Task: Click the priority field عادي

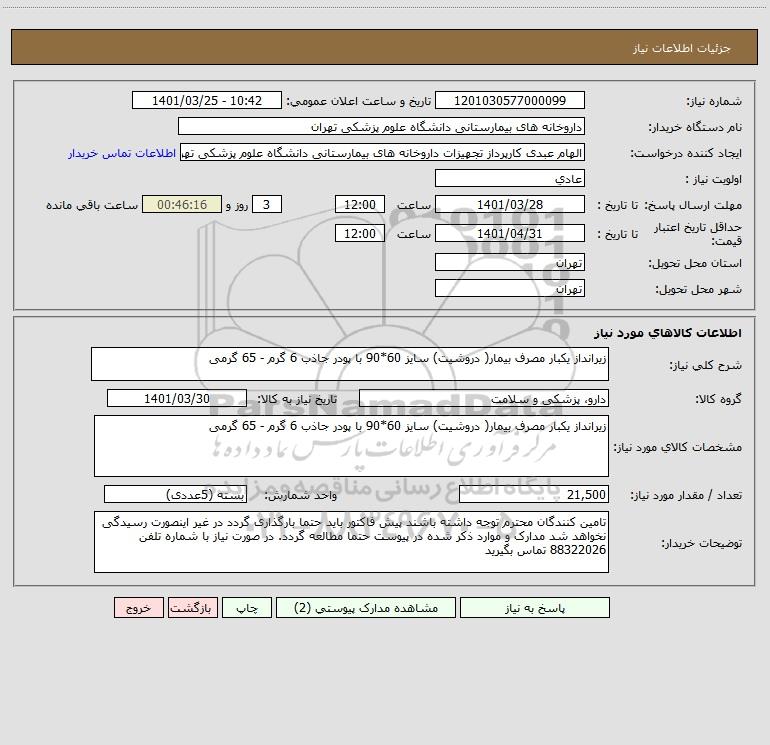Action: click(510, 178)
